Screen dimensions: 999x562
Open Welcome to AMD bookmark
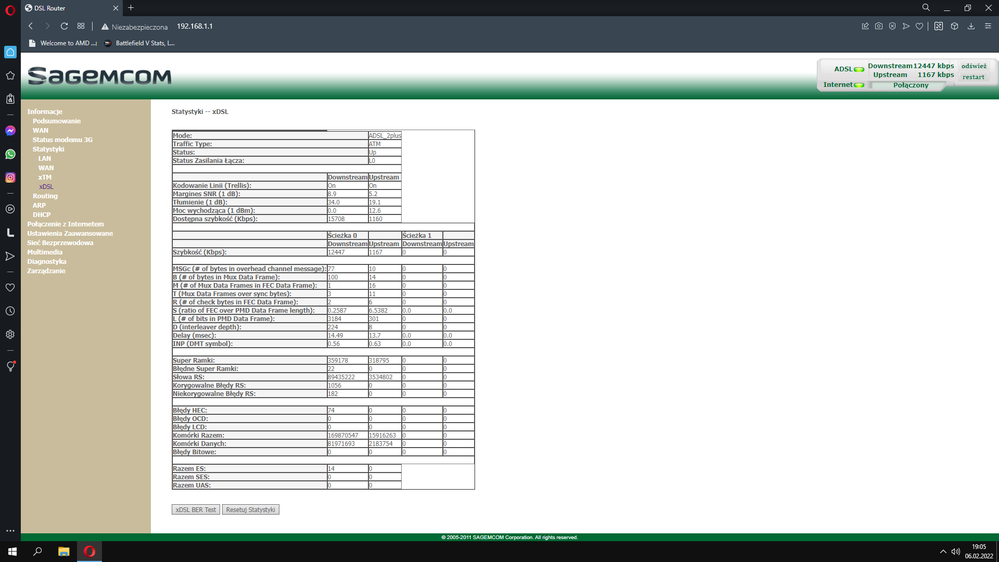tap(62, 43)
